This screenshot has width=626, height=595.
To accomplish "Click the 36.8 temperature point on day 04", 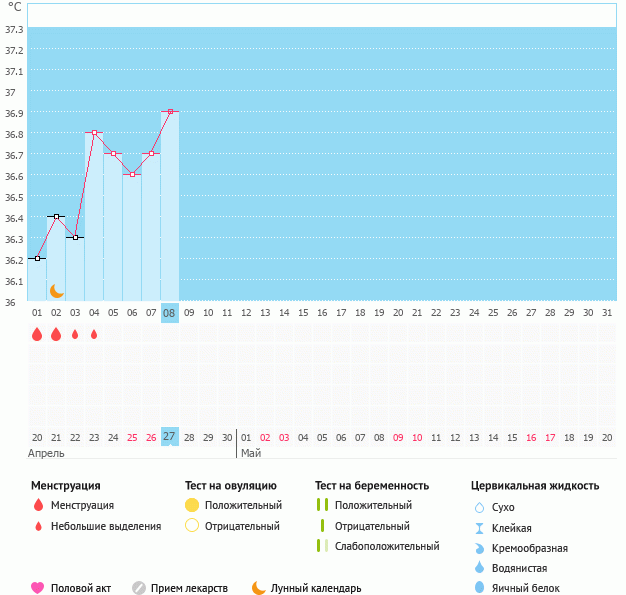I will pos(94,133).
